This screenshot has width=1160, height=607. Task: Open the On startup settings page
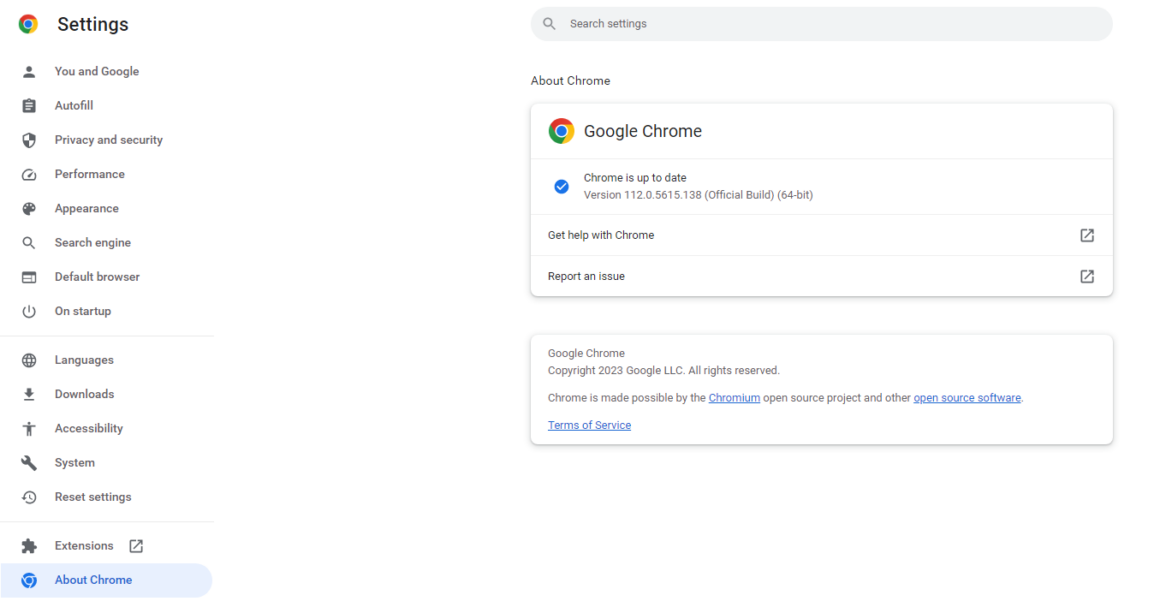tap(83, 311)
